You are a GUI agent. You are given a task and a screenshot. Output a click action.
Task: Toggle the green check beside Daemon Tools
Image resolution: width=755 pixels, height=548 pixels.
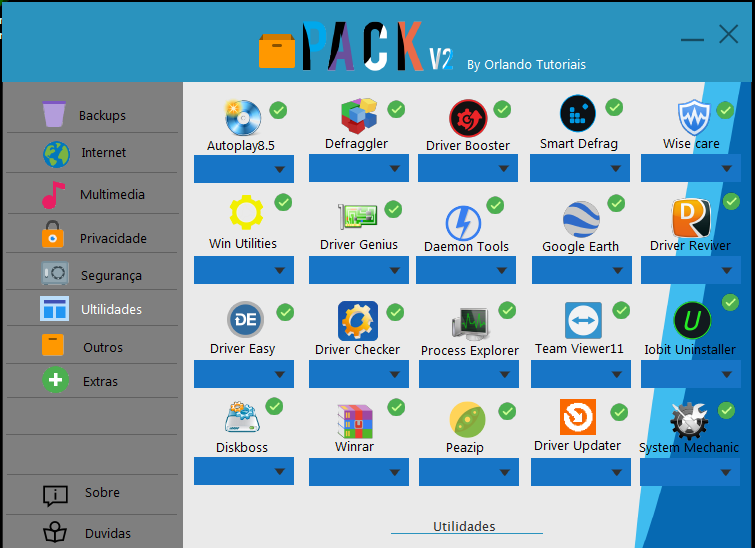(495, 205)
